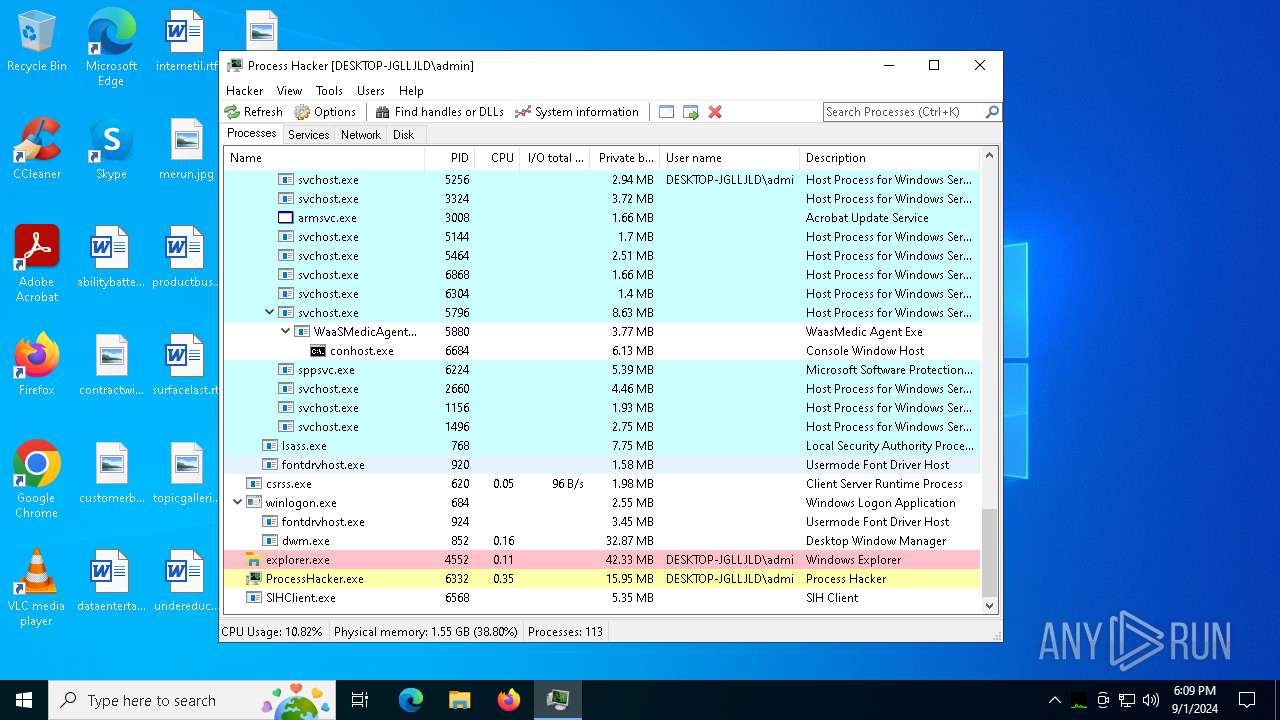1280x720 pixels.
Task: Select the sppsvc.exe process row
Action: click(602, 370)
